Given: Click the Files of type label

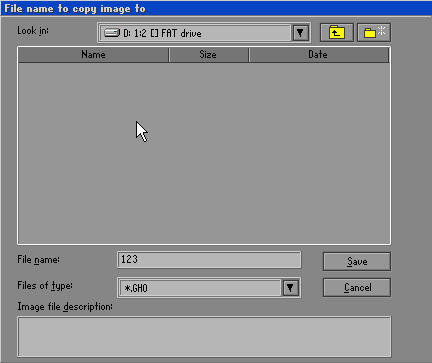Looking at the screenshot, I should tap(45, 286).
